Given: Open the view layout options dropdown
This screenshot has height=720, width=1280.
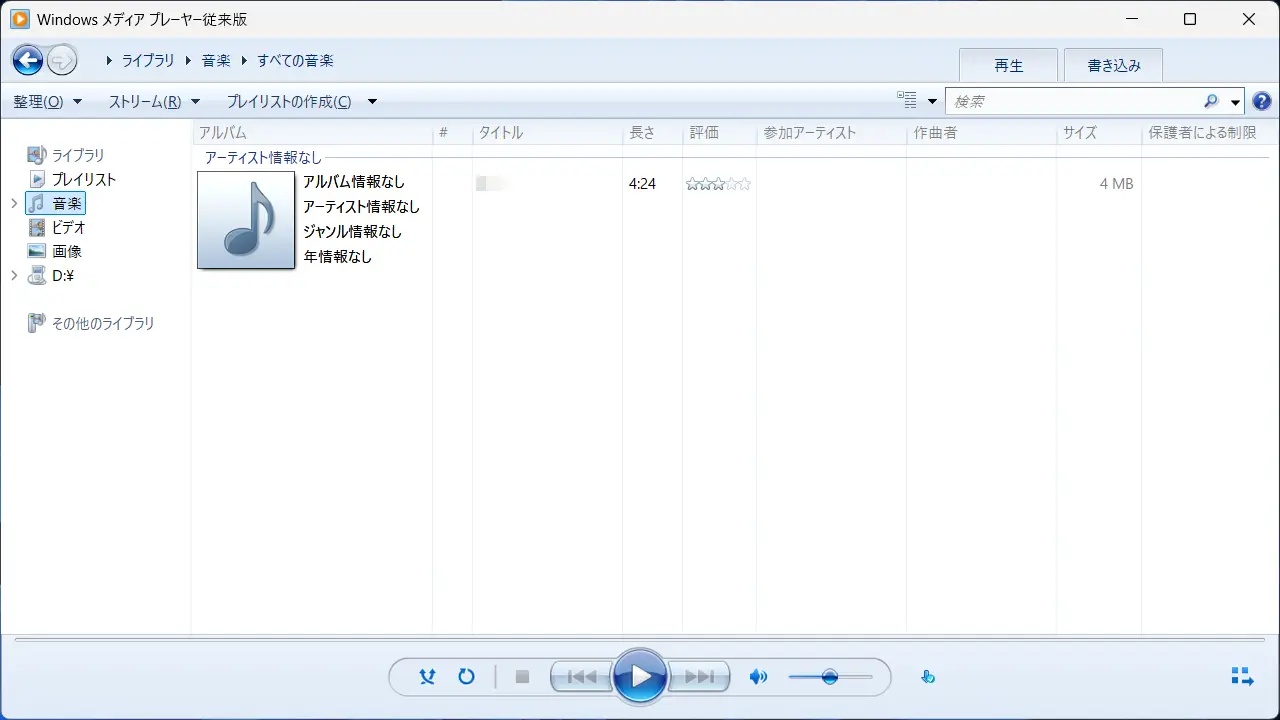Looking at the screenshot, I should click(x=917, y=100).
